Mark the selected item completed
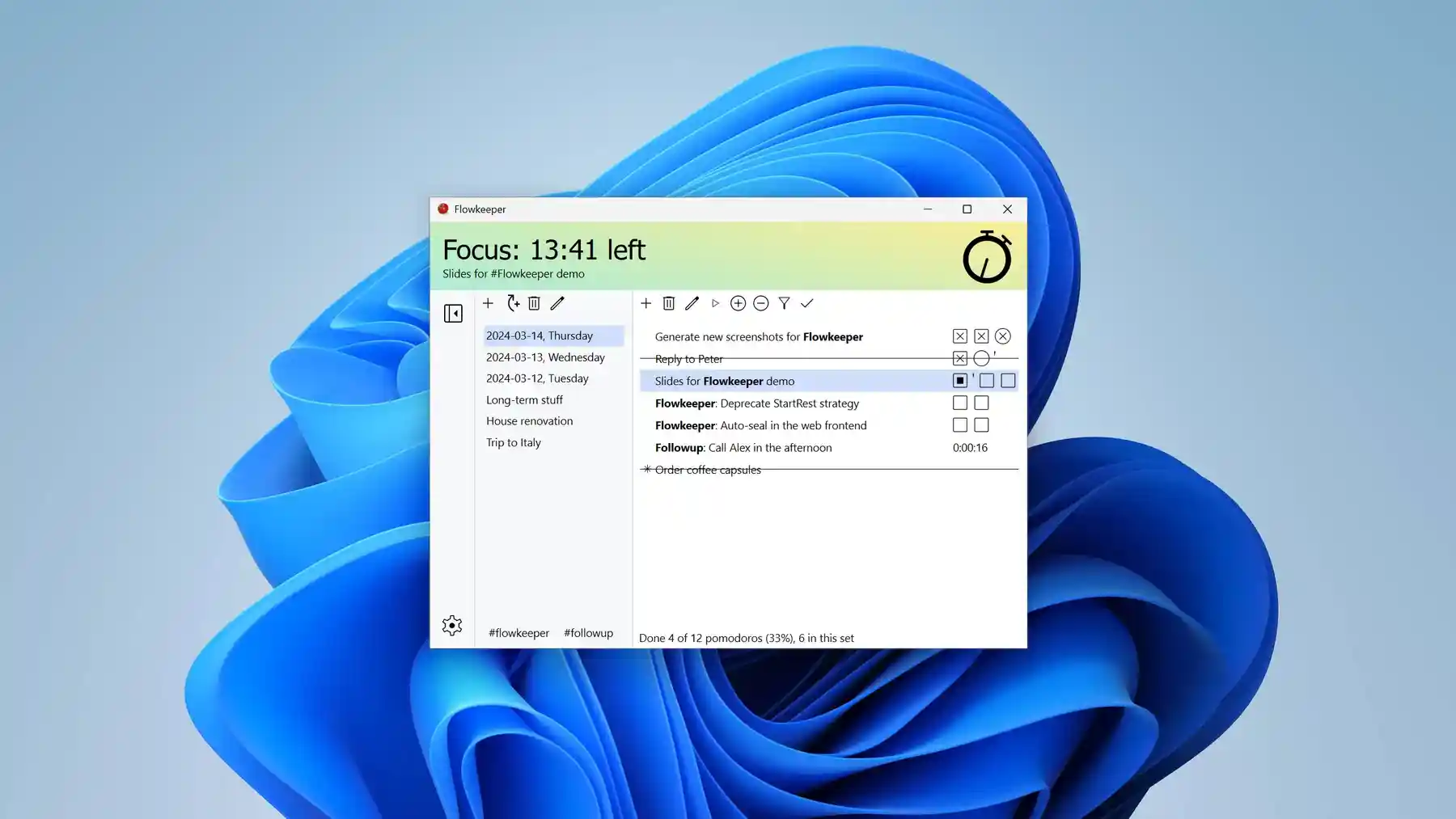The width and height of the screenshot is (1456, 819). point(806,303)
